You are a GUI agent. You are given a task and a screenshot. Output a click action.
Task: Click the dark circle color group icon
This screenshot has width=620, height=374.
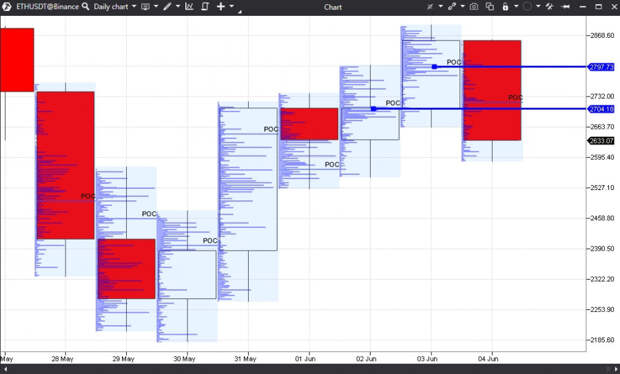(x=527, y=7)
